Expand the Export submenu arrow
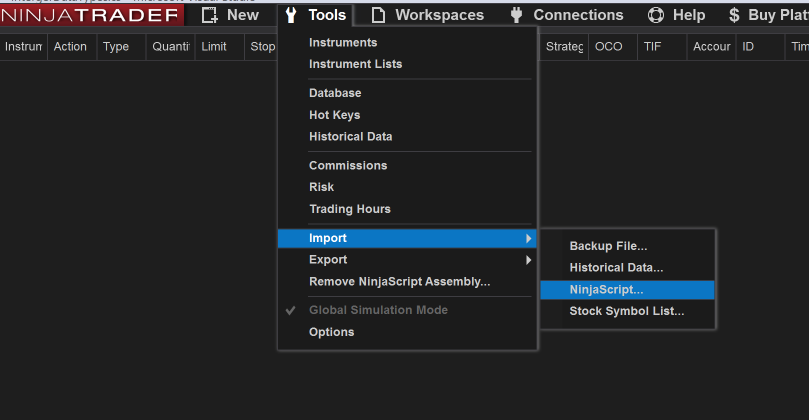Screen dimensions: 809x420 (x=528, y=260)
